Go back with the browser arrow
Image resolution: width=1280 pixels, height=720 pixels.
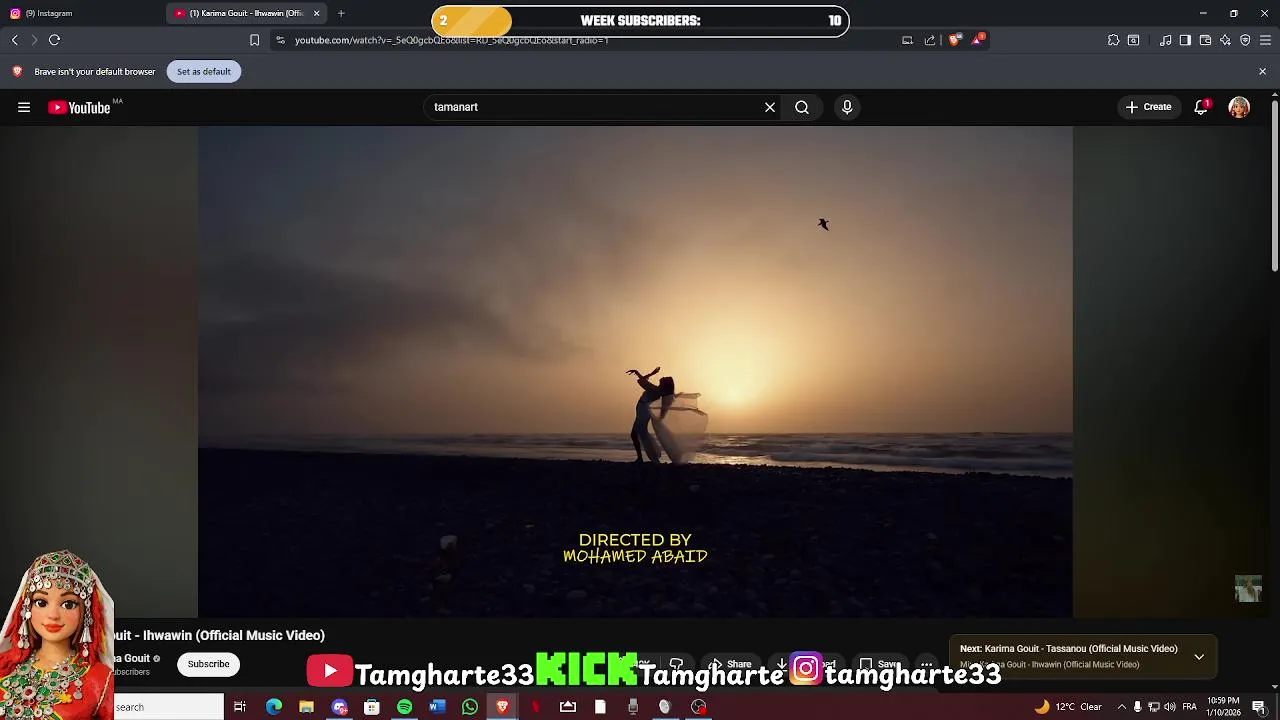tap(15, 40)
